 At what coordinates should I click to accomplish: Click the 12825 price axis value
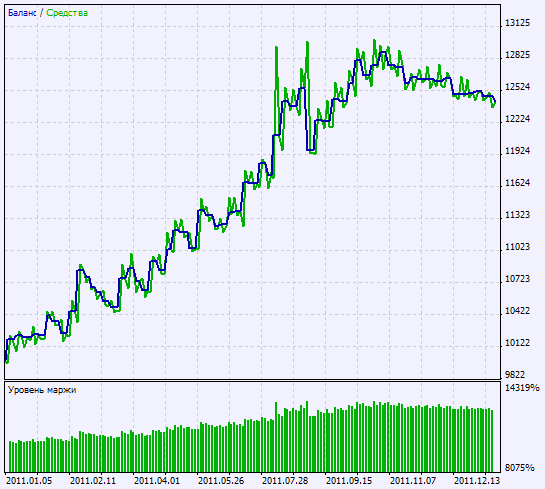point(518,55)
